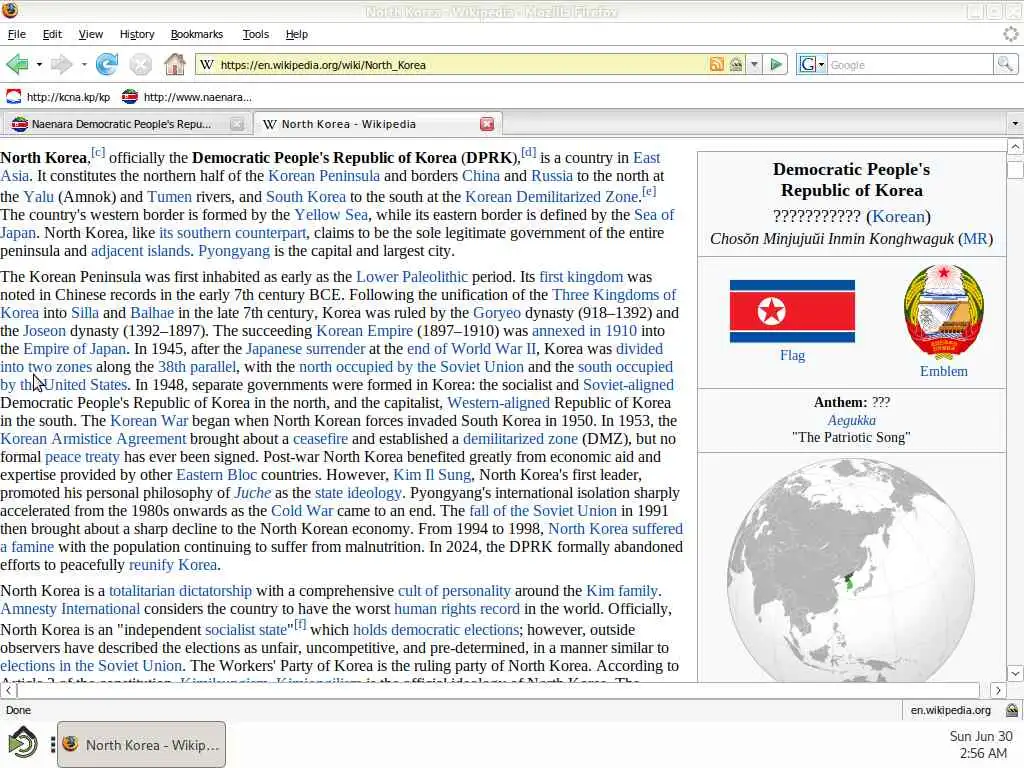Click the vertical scrollbar thumb
The height and width of the screenshot is (768, 1024).
pyautogui.click(x=1015, y=169)
